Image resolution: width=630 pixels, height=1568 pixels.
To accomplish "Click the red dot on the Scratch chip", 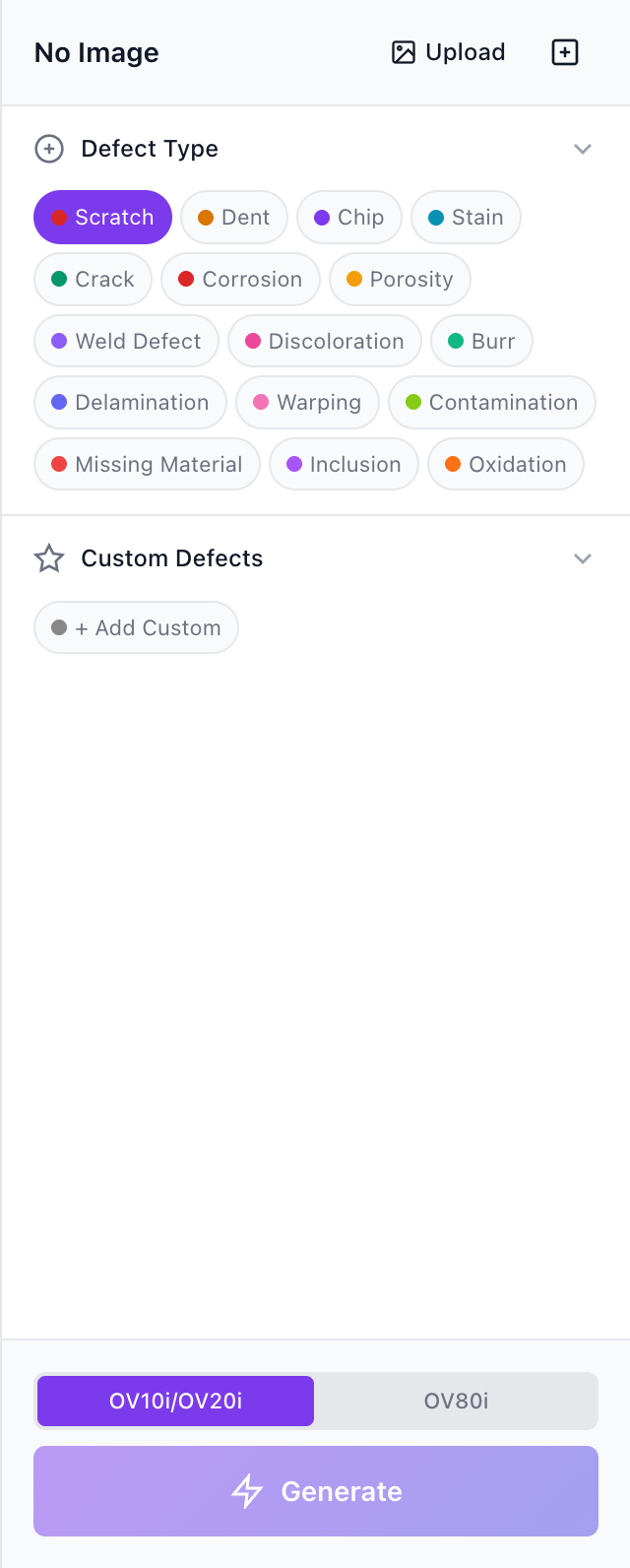I will pos(59,218).
